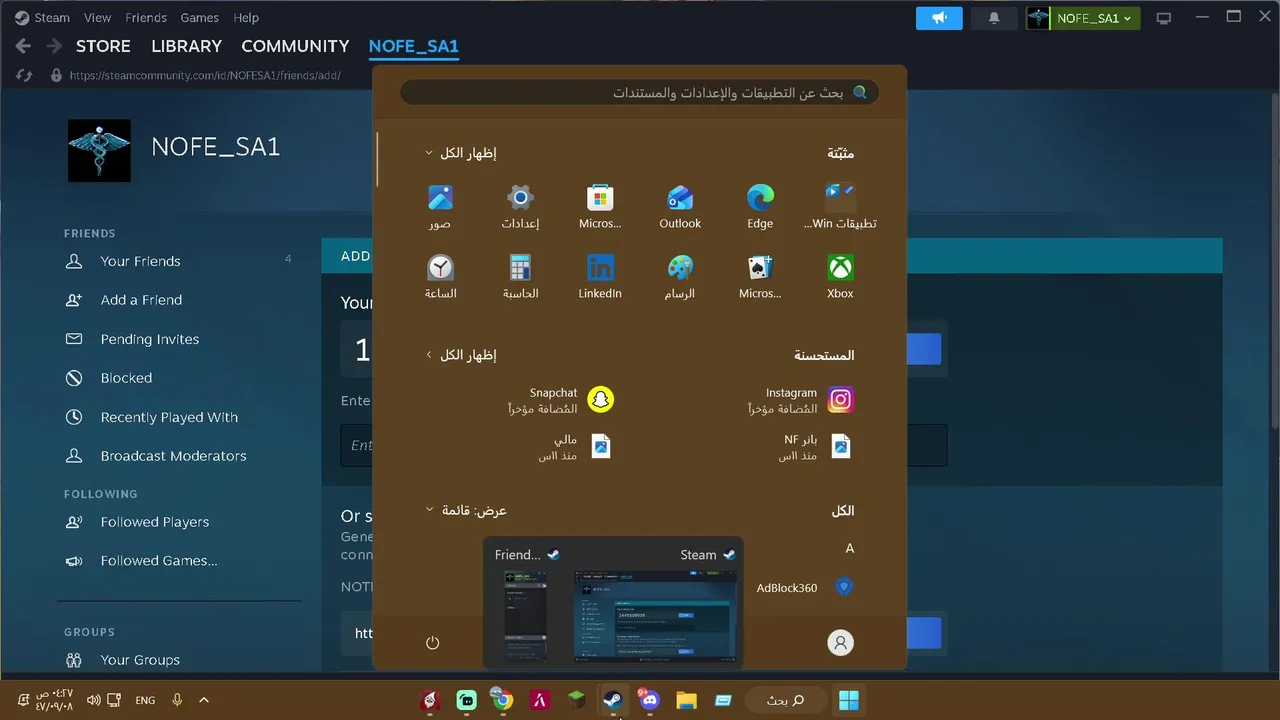Click the Minecraft block icon in taskbar
This screenshot has height=720, width=1280.
[x=576, y=700]
